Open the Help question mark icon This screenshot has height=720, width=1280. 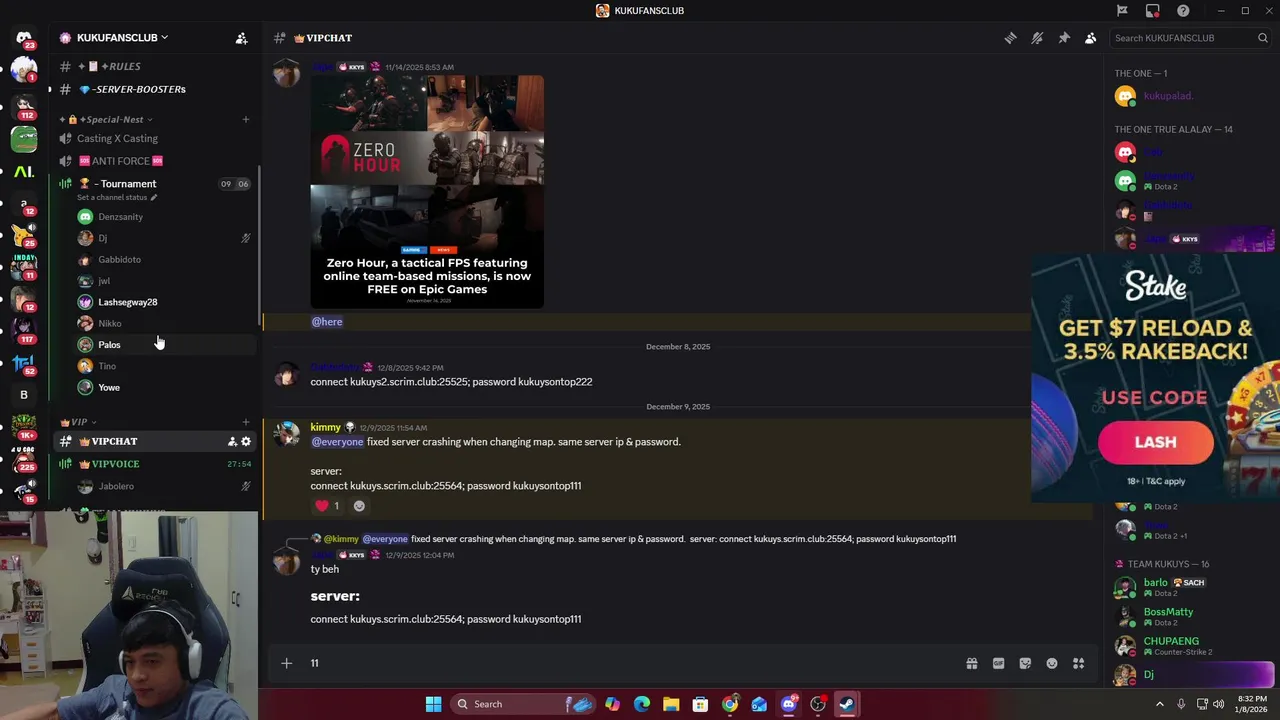1184,10
